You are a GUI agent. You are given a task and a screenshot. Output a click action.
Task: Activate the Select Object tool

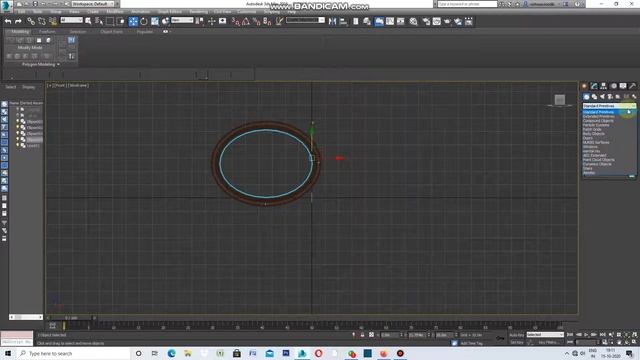[x=88, y=21]
